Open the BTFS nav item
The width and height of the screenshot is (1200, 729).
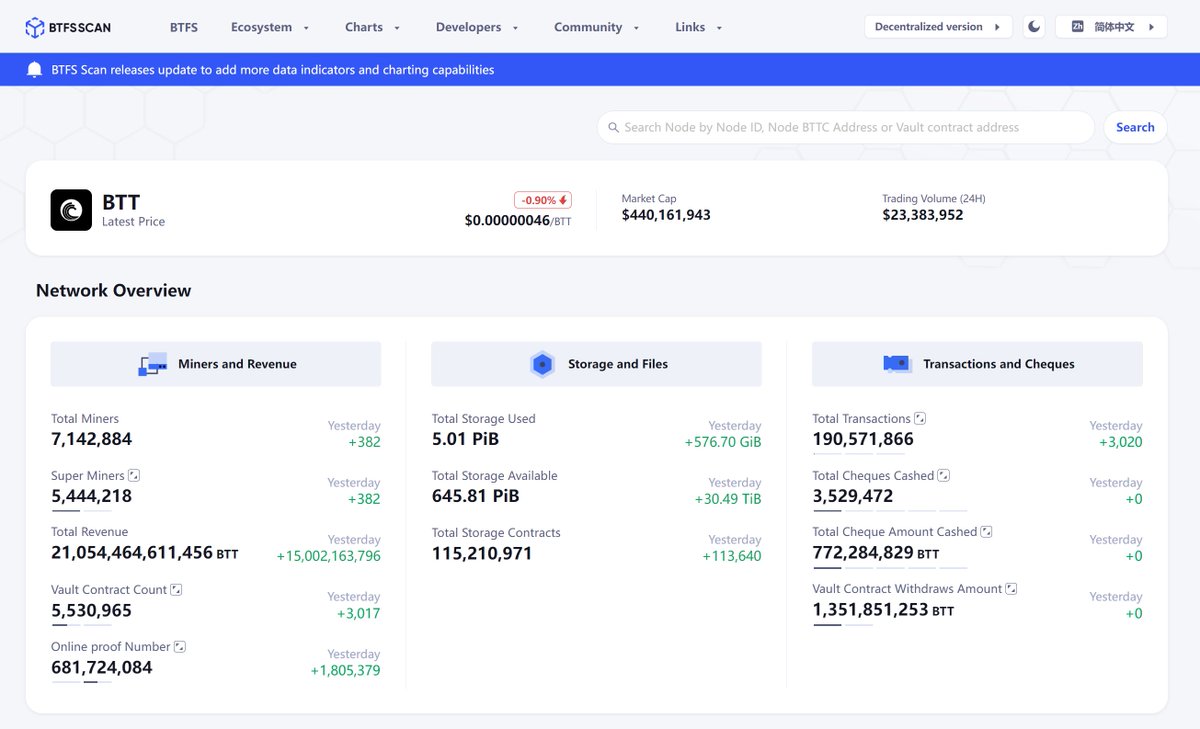pos(184,27)
